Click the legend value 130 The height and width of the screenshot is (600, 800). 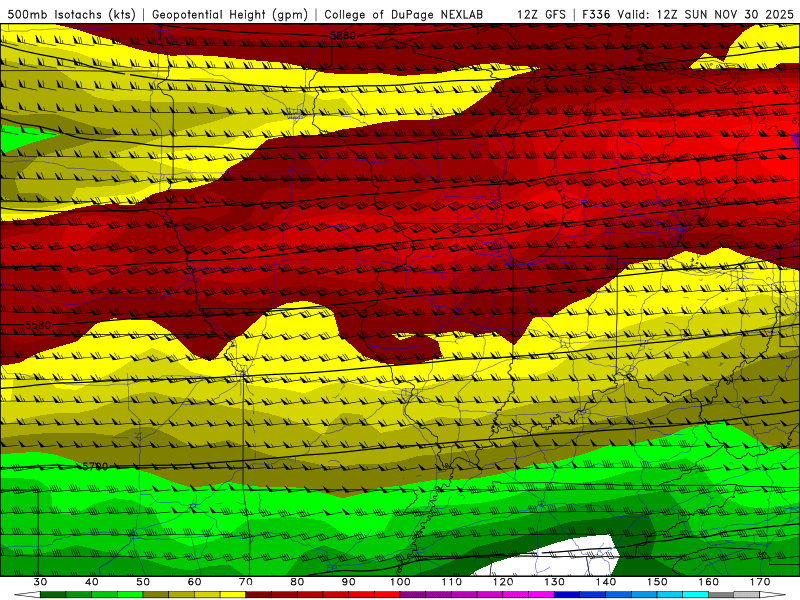coord(554,582)
